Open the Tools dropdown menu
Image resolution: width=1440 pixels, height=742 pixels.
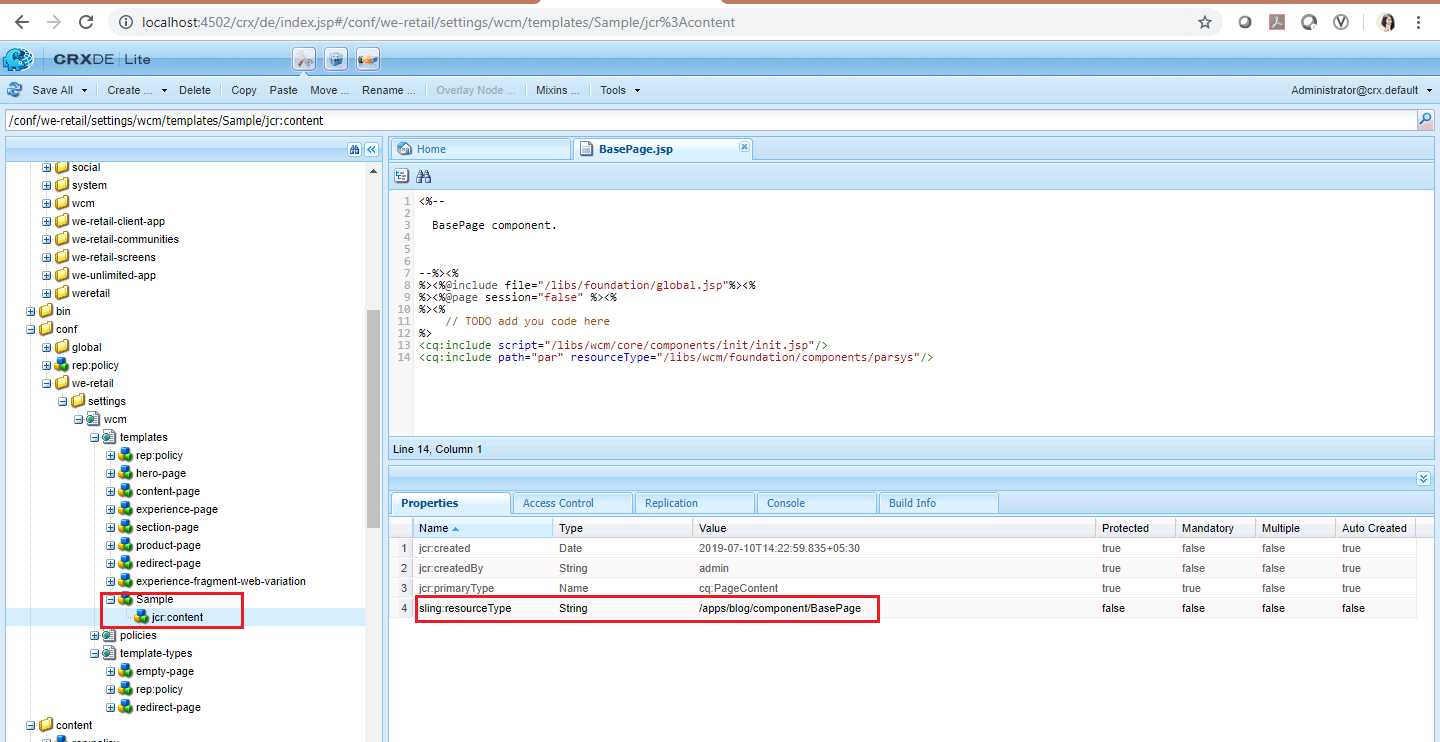[x=619, y=90]
